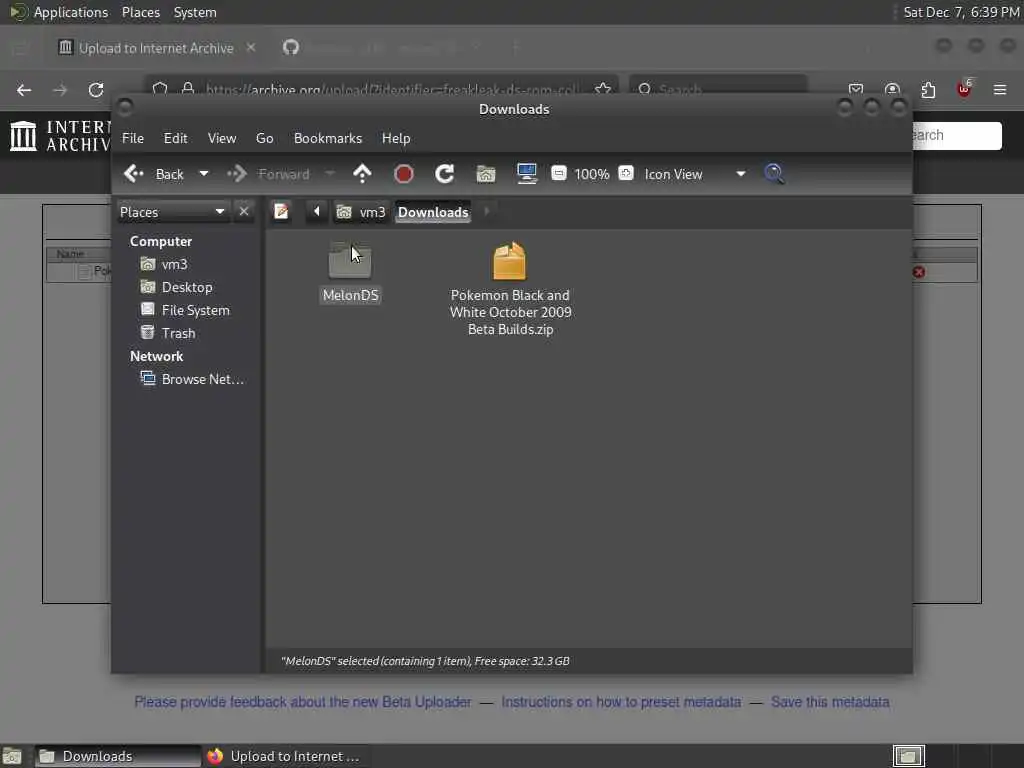This screenshot has height=768, width=1024.
Task: Zoom in with the plus icon
Action: [x=626, y=173]
